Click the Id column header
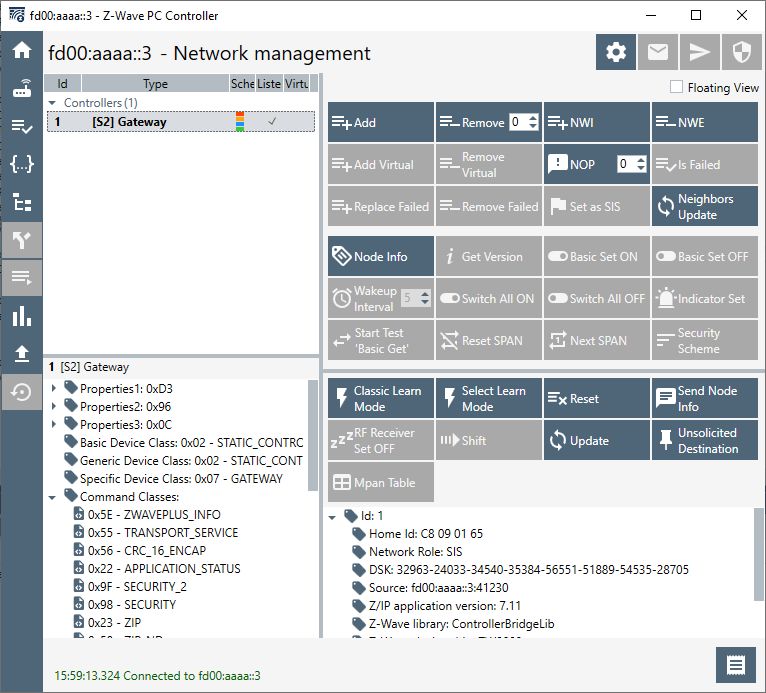This screenshot has width=766, height=693. pyautogui.click(x=63, y=84)
